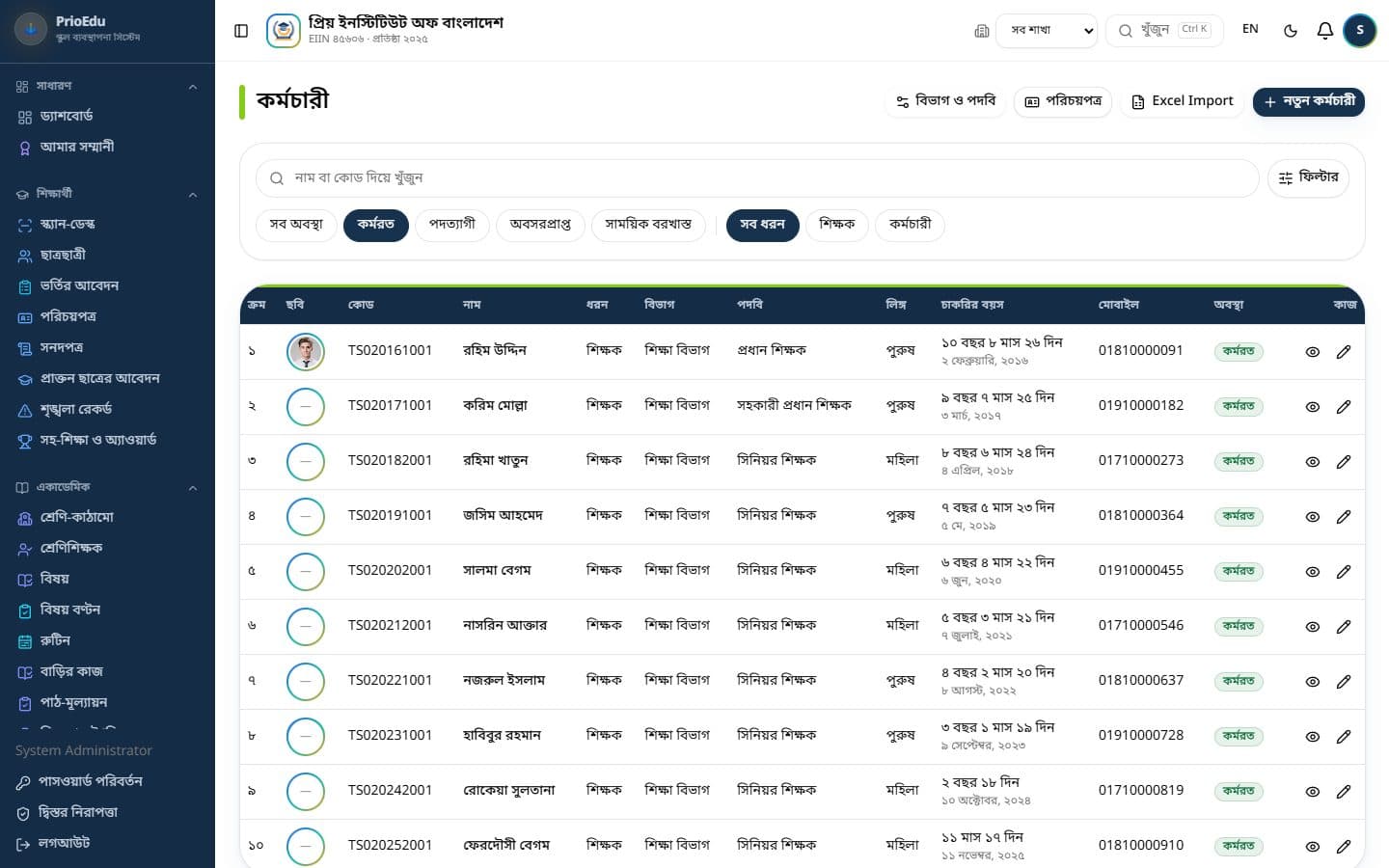
Task: Open user avatar S menu
Action: [x=1360, y=31]
